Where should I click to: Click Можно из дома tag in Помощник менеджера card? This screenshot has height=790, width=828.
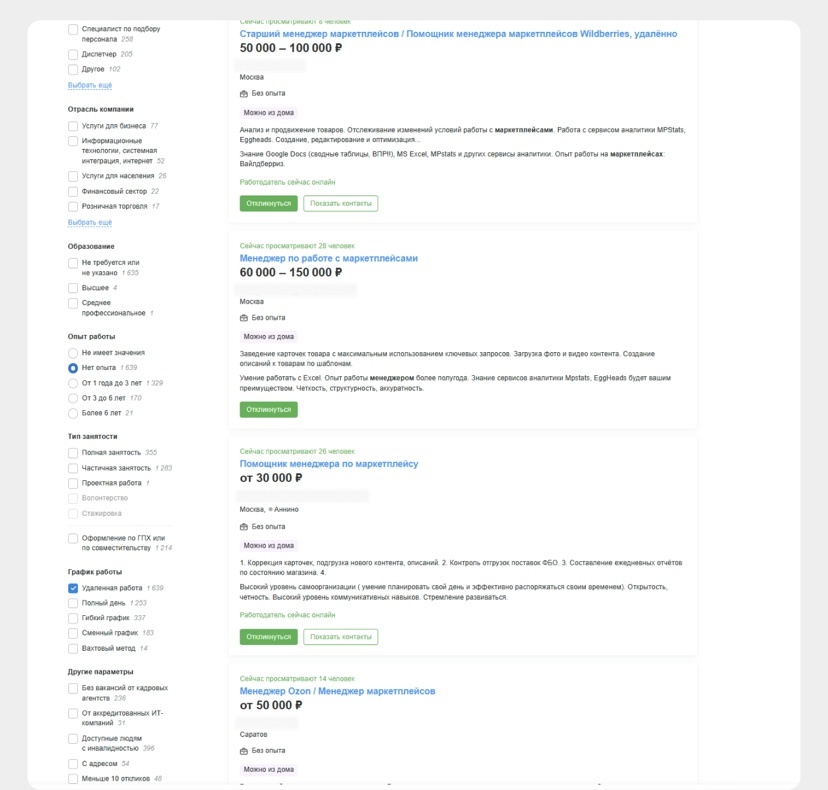269,546
